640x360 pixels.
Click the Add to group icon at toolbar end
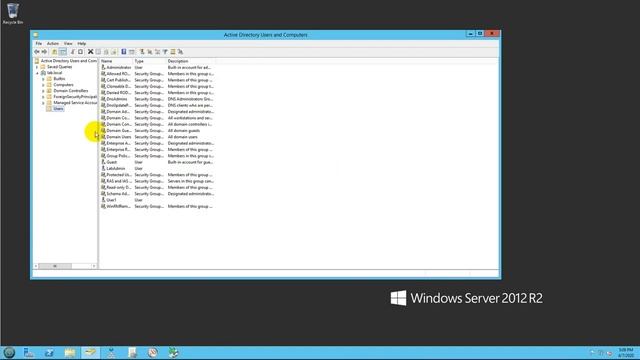(x=180, y=52)
